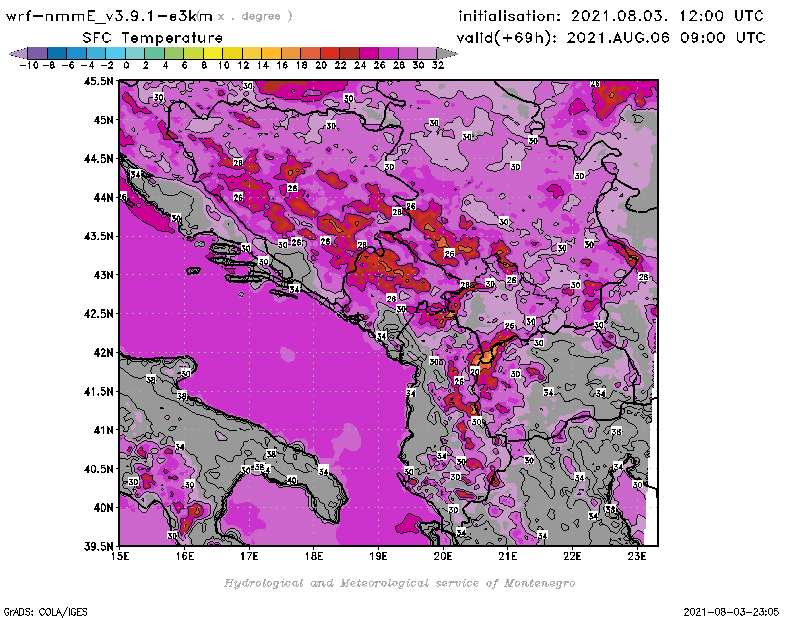Click the -10 legend scale label
This screenshot has width=800, height=618.
(x=29, y=65)
